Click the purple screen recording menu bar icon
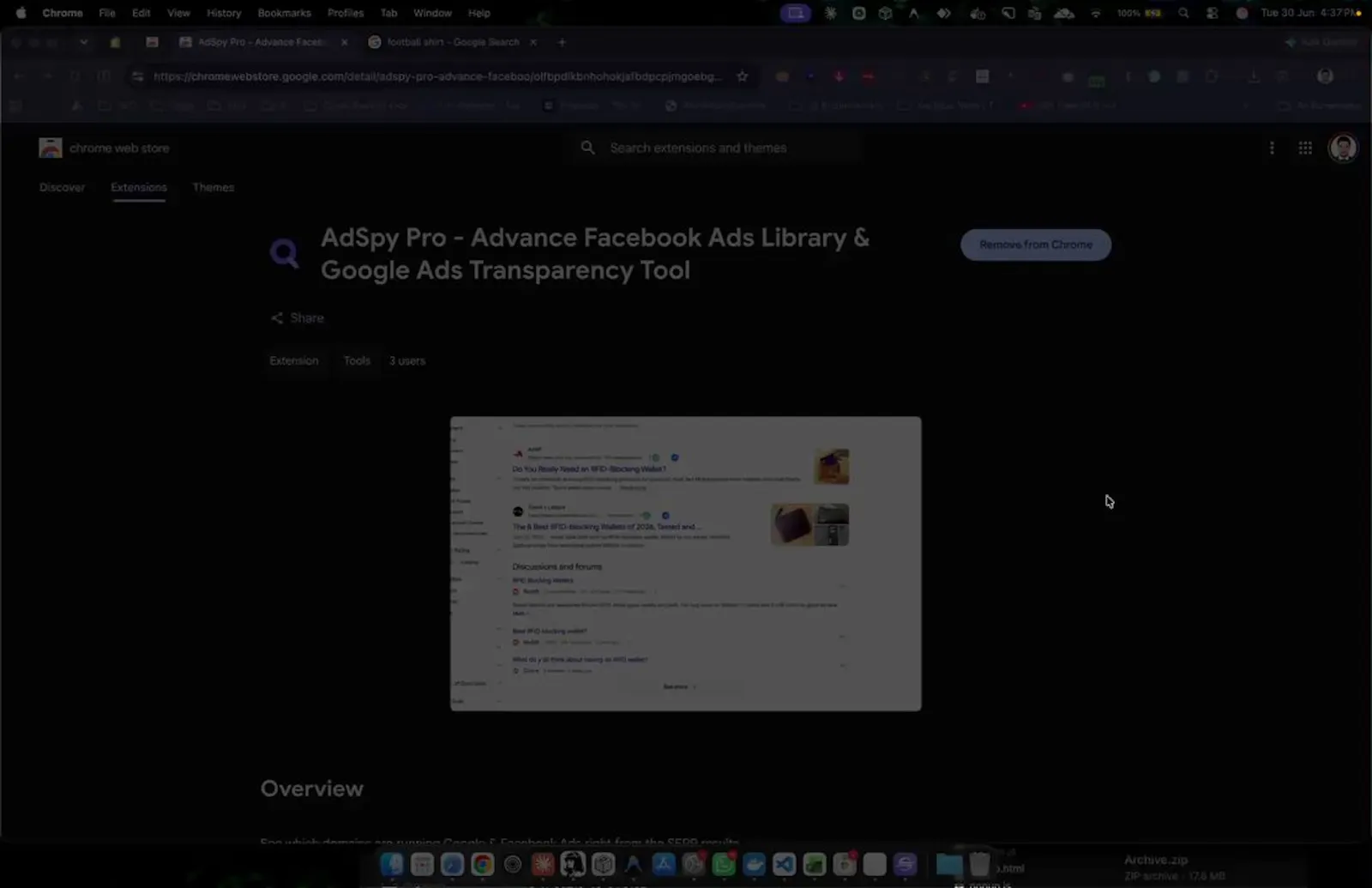Viewport: 1372px width, 888px height. coord(796,13)
